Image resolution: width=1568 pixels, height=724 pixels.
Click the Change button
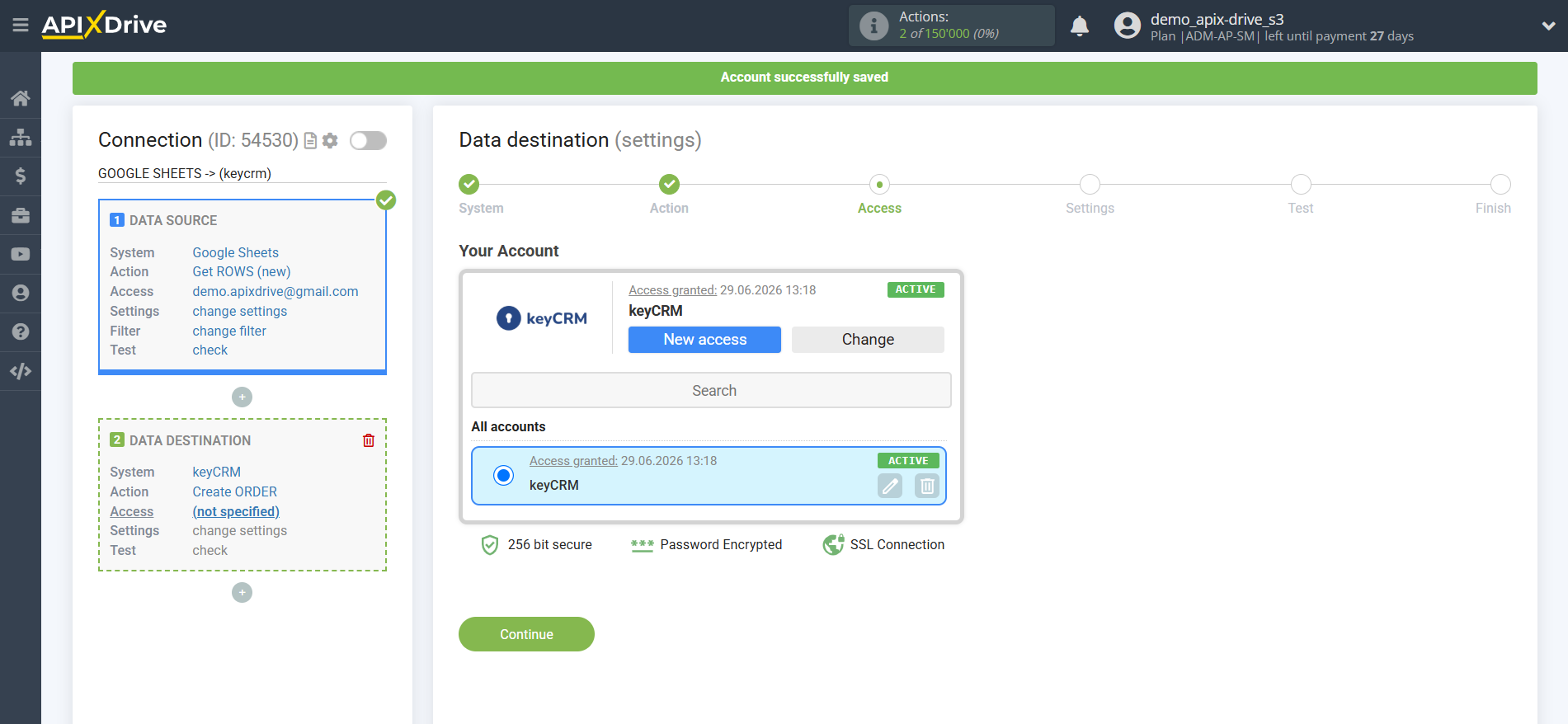click(868, 340)
